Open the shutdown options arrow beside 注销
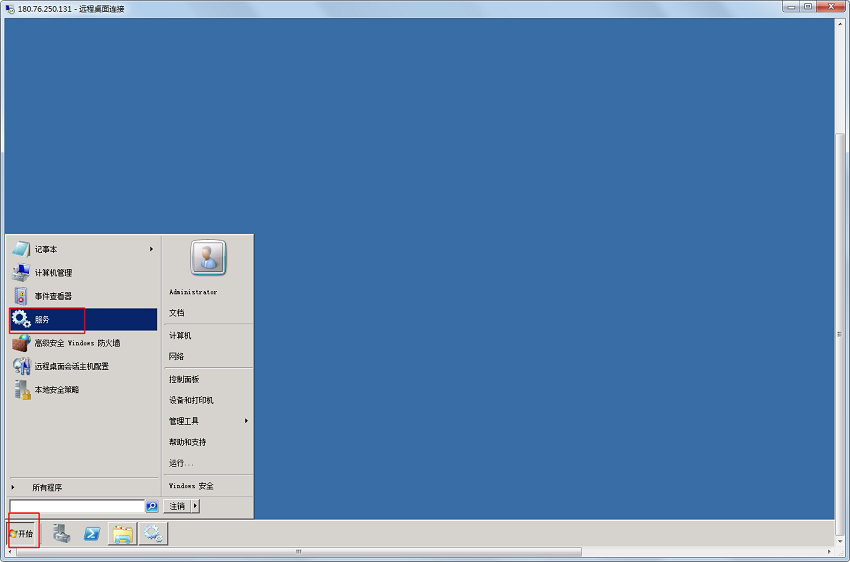This screenshot has width=850, height=562. [195, 506]
